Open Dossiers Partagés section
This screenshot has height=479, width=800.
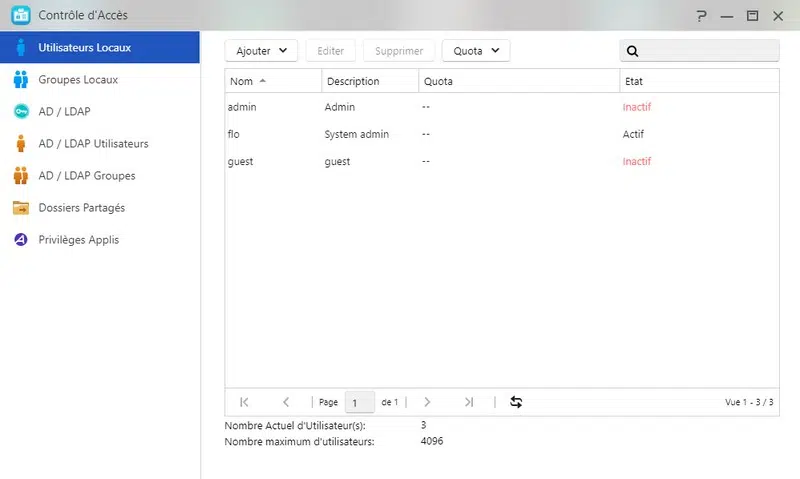click(x=100, y=208)
